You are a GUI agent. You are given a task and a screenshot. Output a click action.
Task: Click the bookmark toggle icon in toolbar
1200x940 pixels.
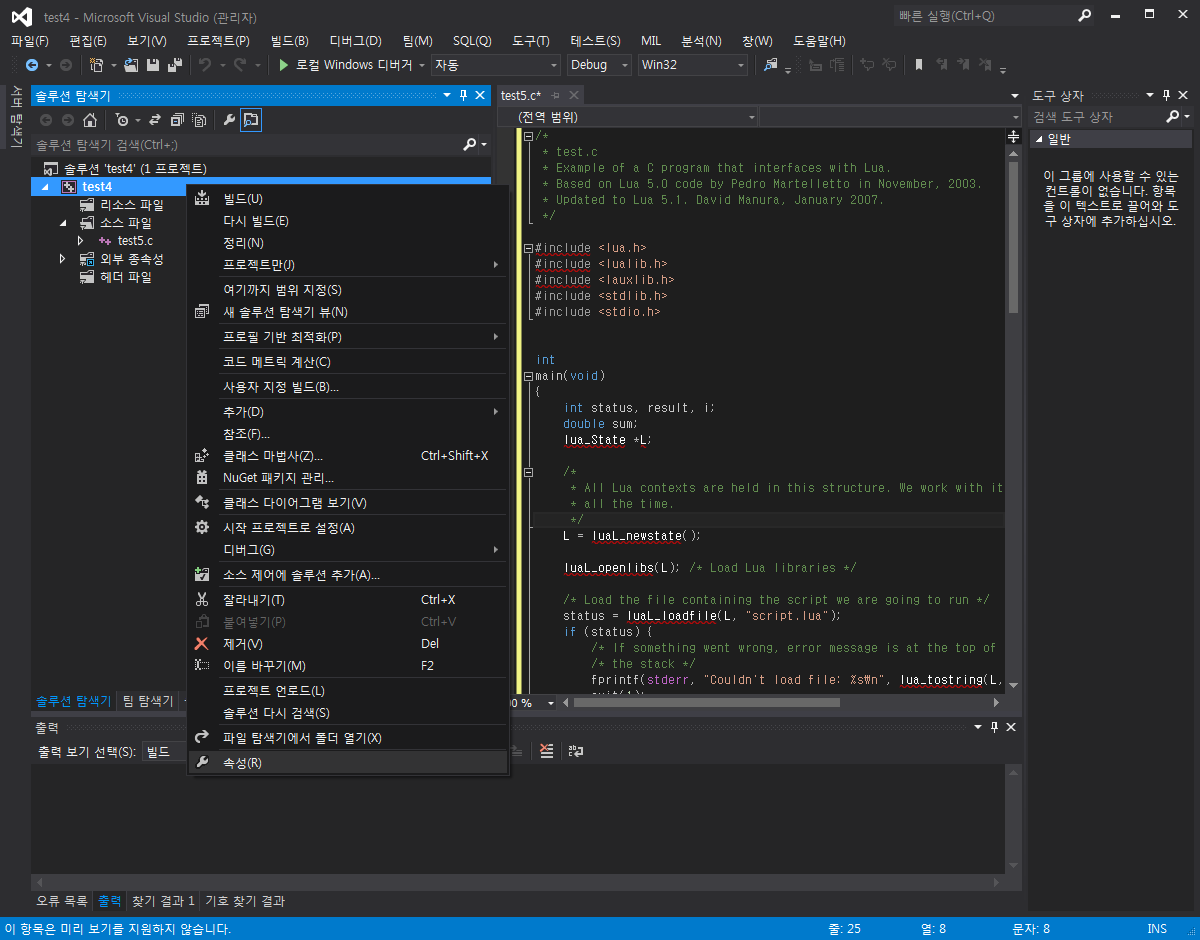pyautogui.click(x=919, y=65)
